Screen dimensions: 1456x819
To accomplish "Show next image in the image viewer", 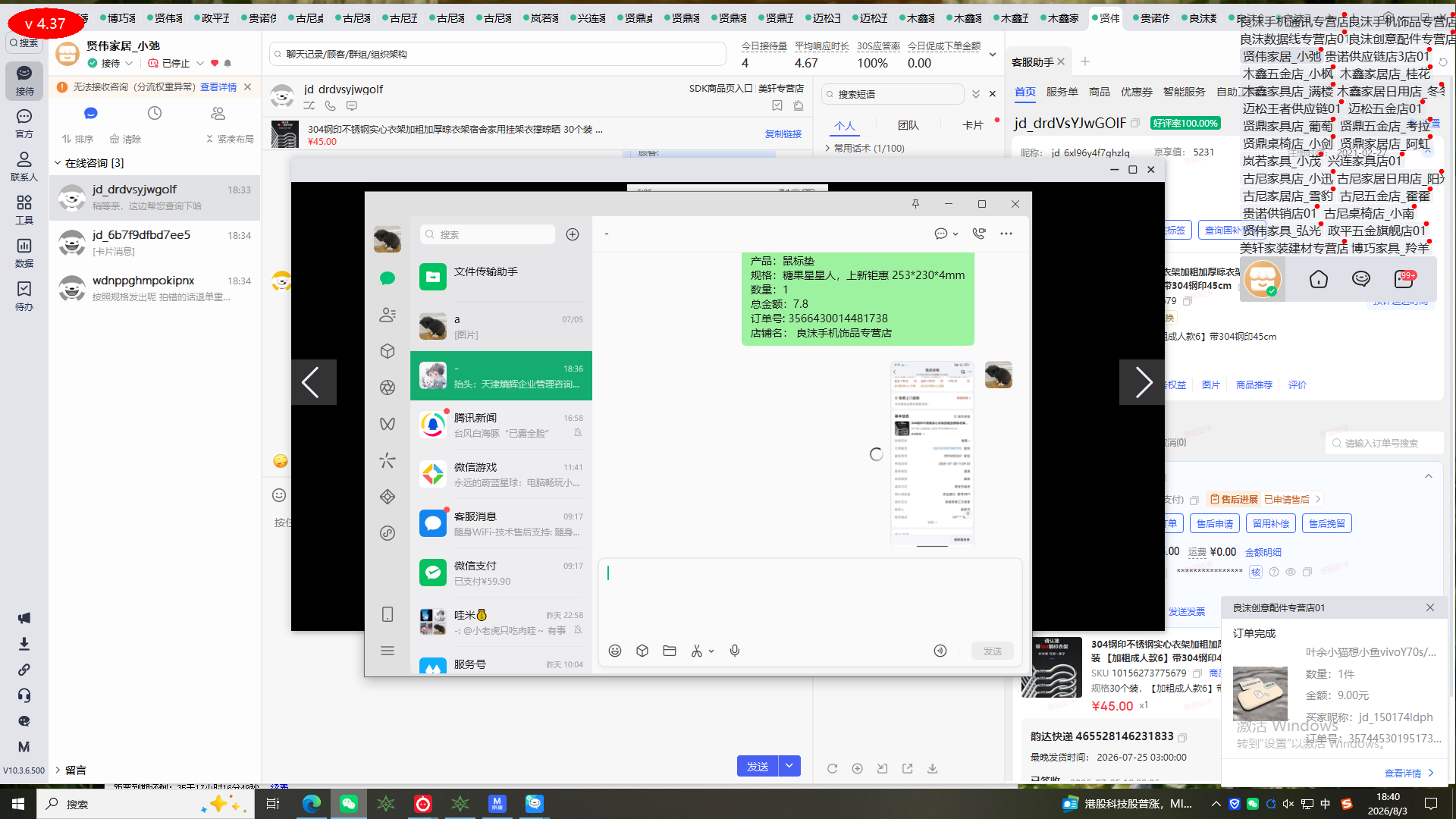I will pos(1143,382).
